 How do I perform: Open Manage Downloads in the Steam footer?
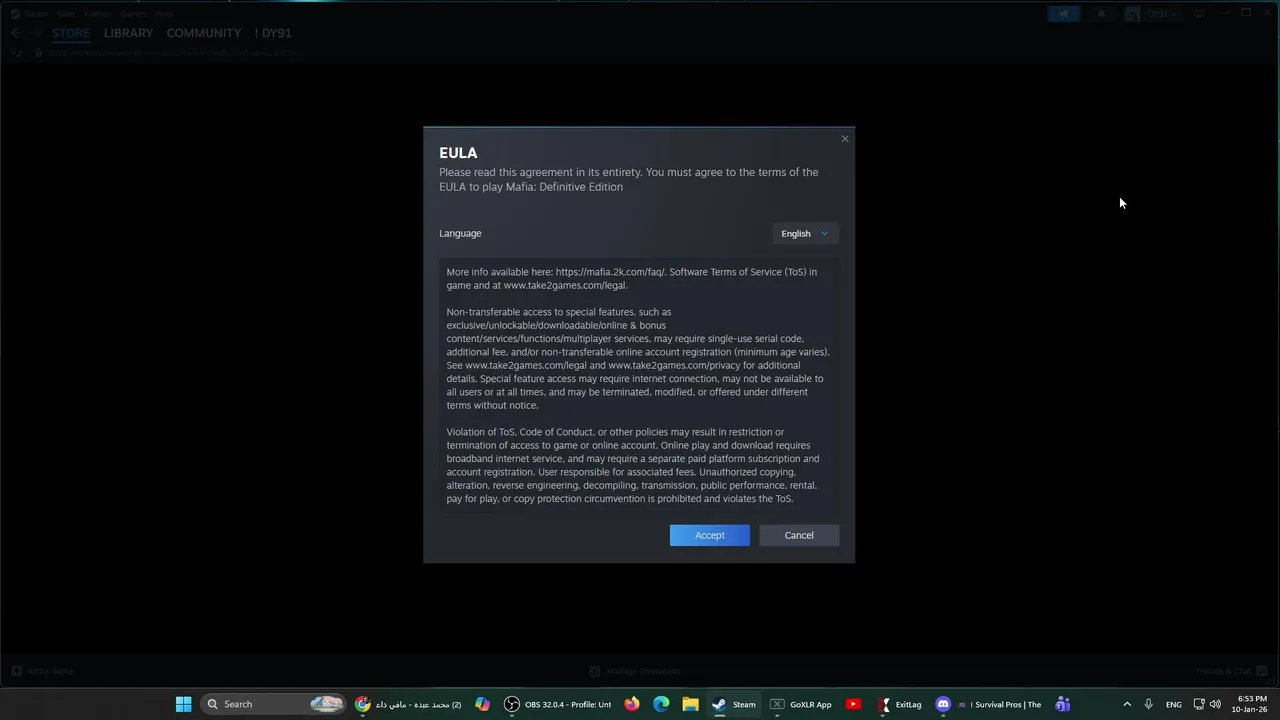click(635, 671)
